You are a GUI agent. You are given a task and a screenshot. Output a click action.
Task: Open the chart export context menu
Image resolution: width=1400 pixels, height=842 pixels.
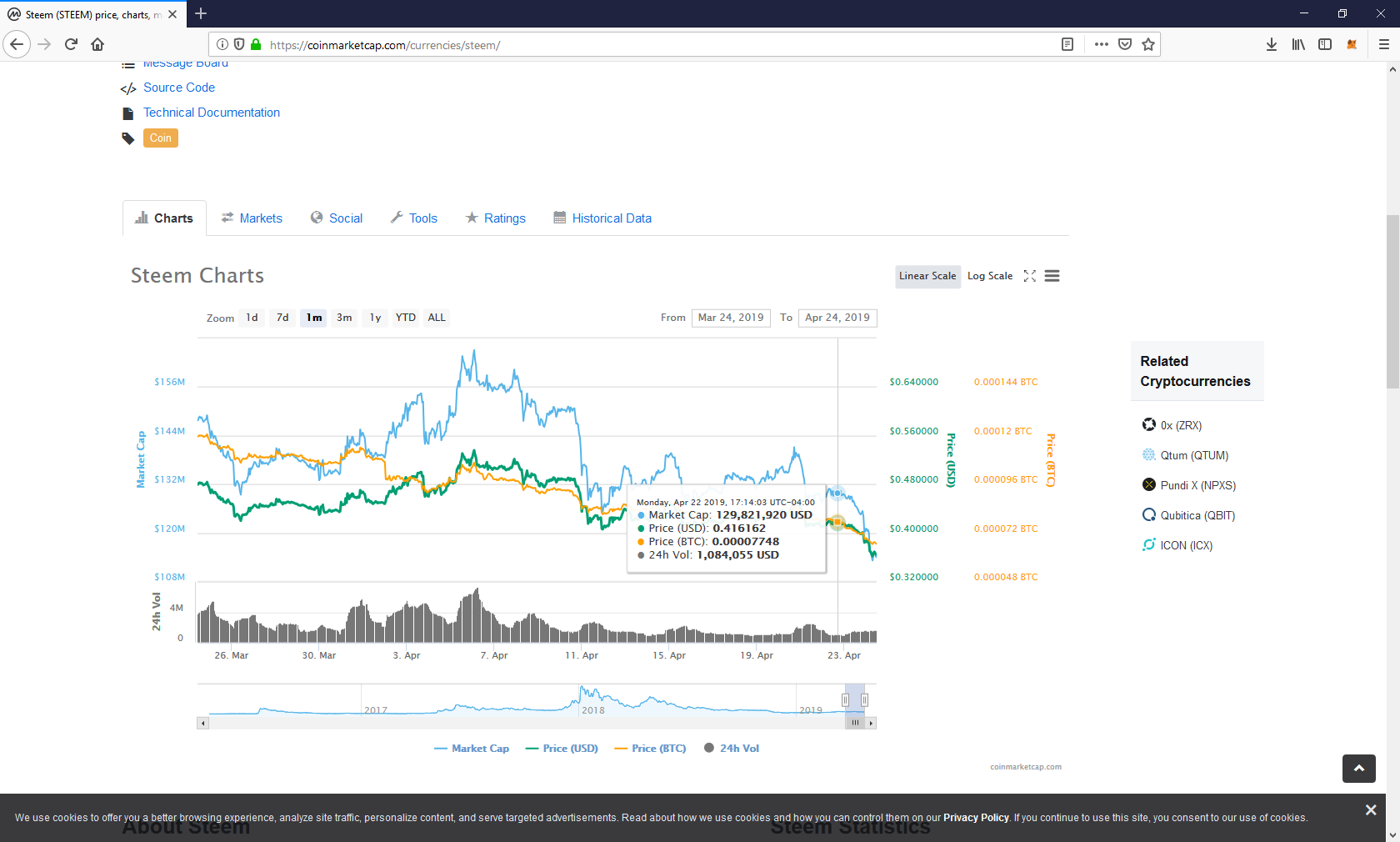point(1052,276)
